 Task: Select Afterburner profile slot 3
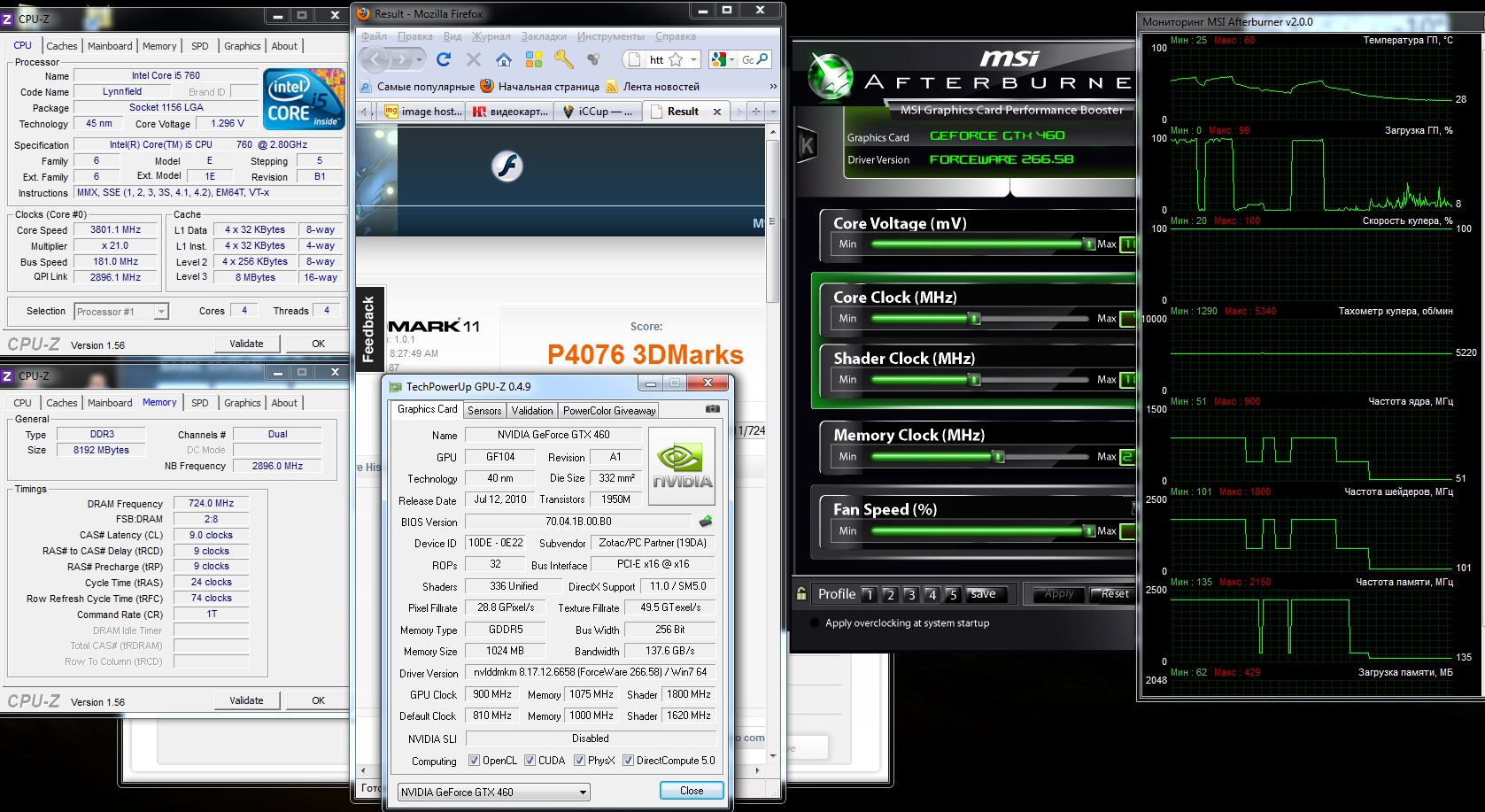coord(911,594)
